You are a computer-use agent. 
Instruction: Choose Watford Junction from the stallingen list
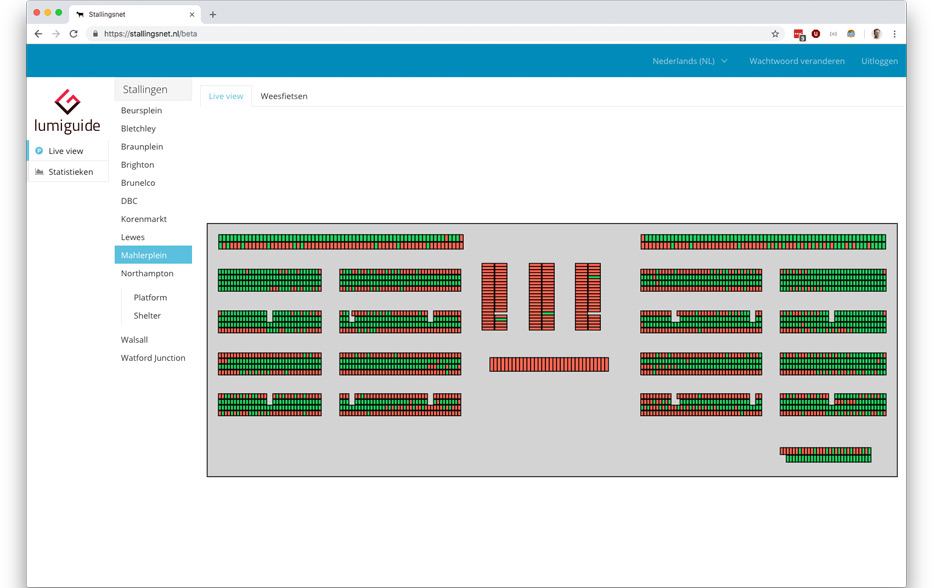pos(153,358)
